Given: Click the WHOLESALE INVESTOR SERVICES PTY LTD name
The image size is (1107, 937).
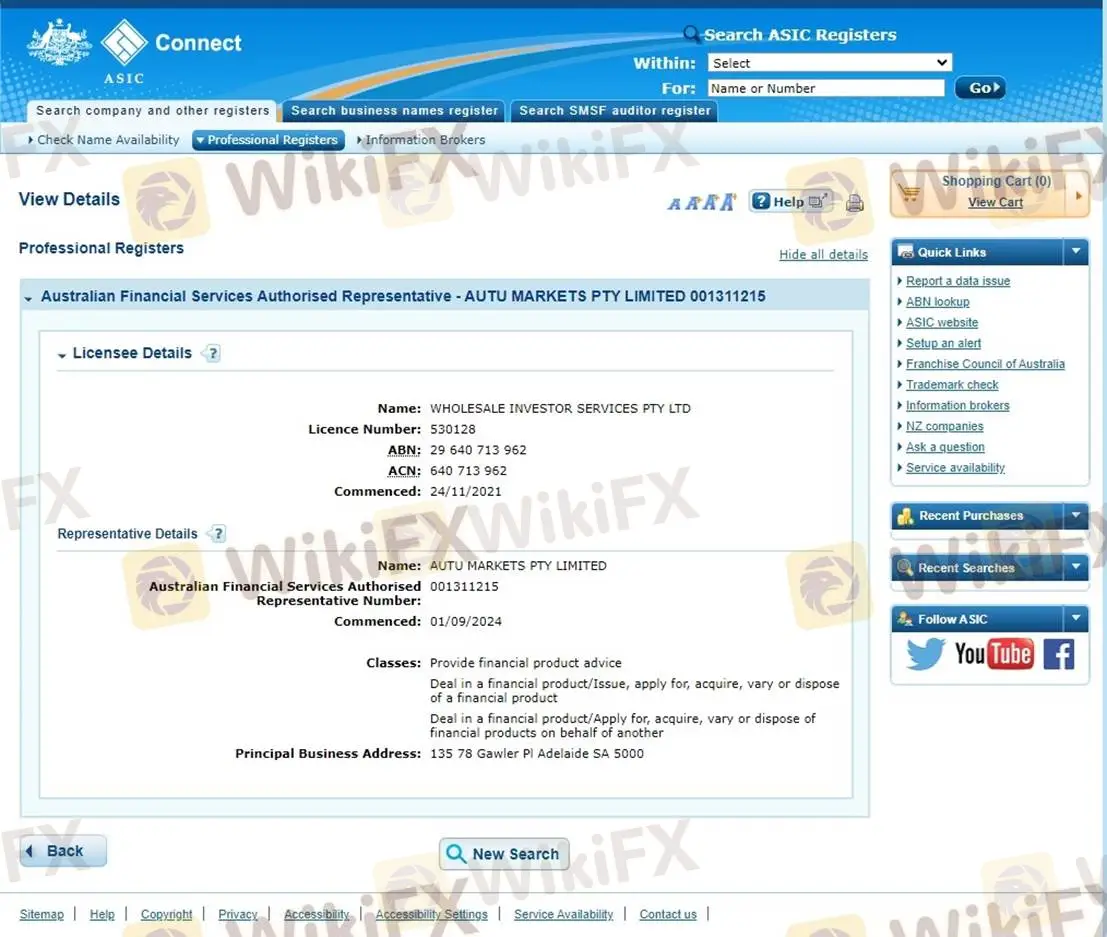Looking at the screenshot, I should click(560, 408).
